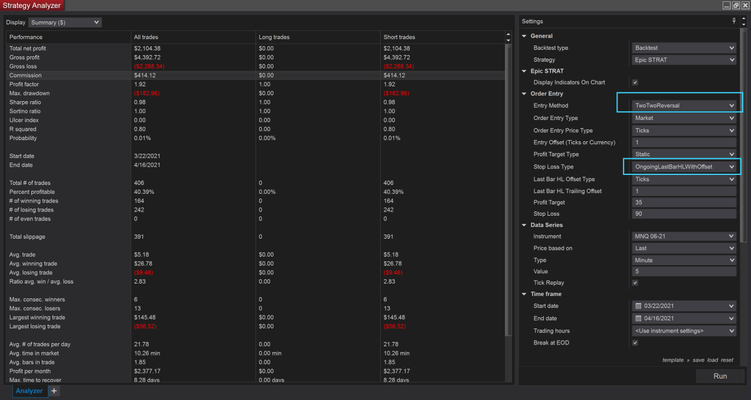
Task: Click the template reset link
Action: point(728,360)
